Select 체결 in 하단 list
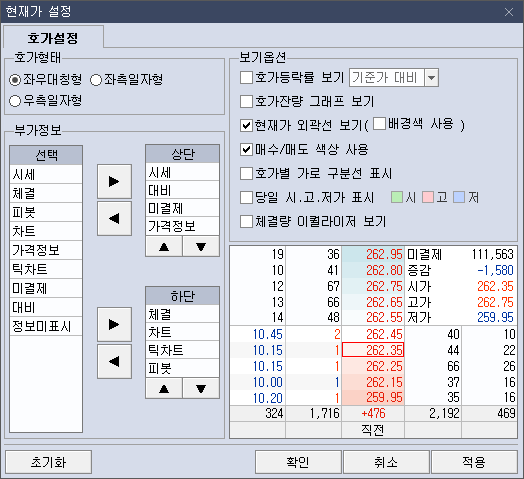524x479 pixels. (182, 314)
